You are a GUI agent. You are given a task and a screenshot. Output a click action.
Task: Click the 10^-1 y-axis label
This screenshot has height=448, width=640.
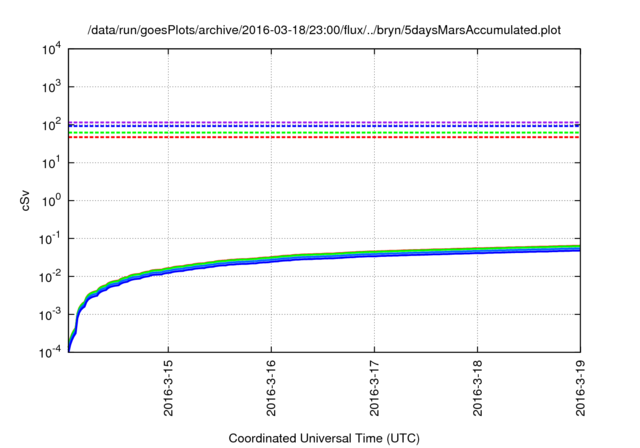(x=49, y=239)
